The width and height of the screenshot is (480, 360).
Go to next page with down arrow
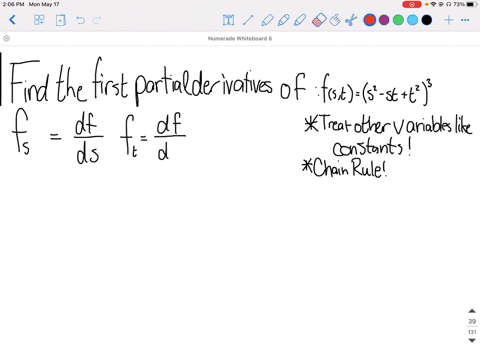tap(472, 340)
